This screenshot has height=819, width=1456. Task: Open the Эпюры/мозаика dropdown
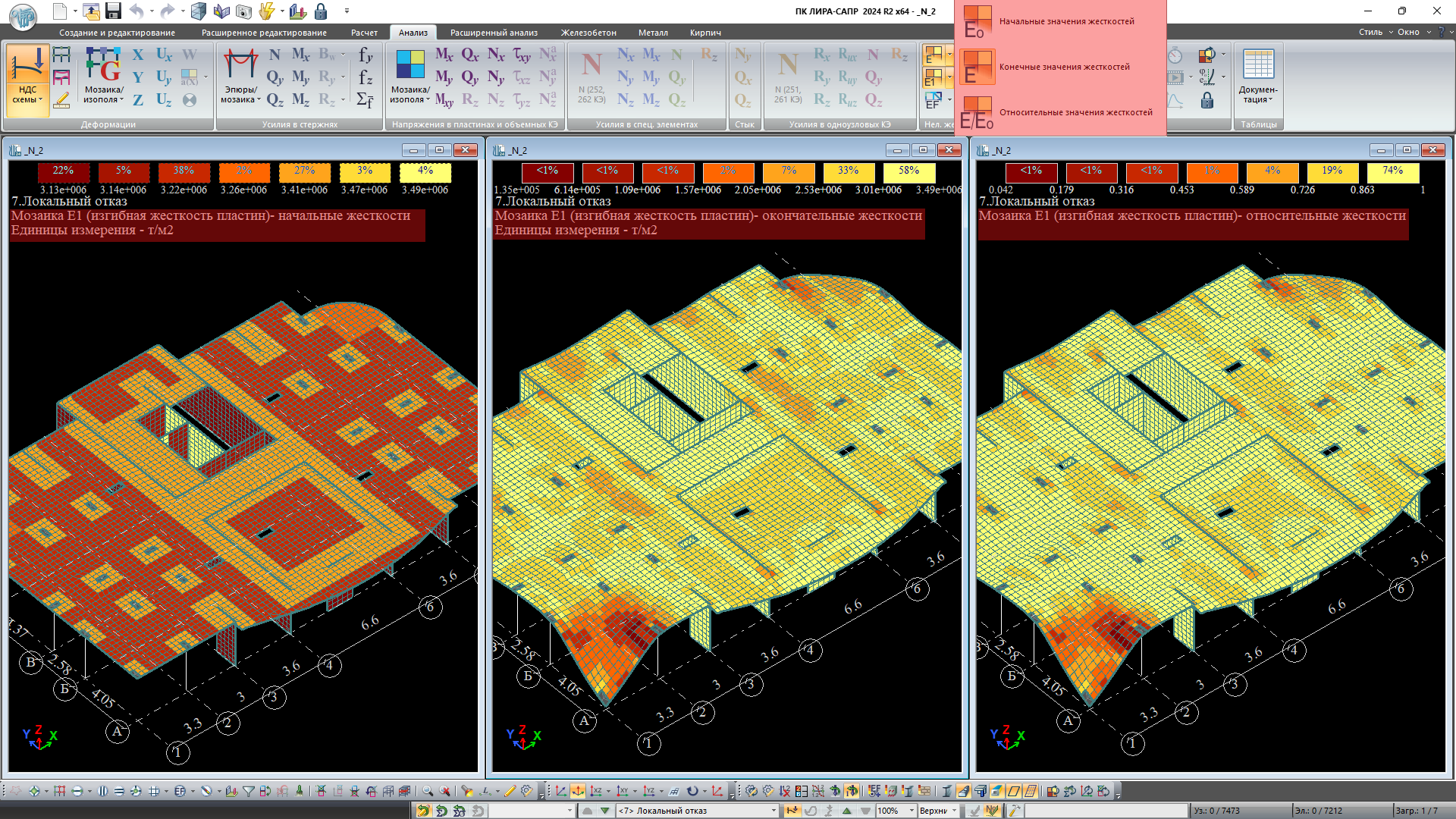[241, 95]
